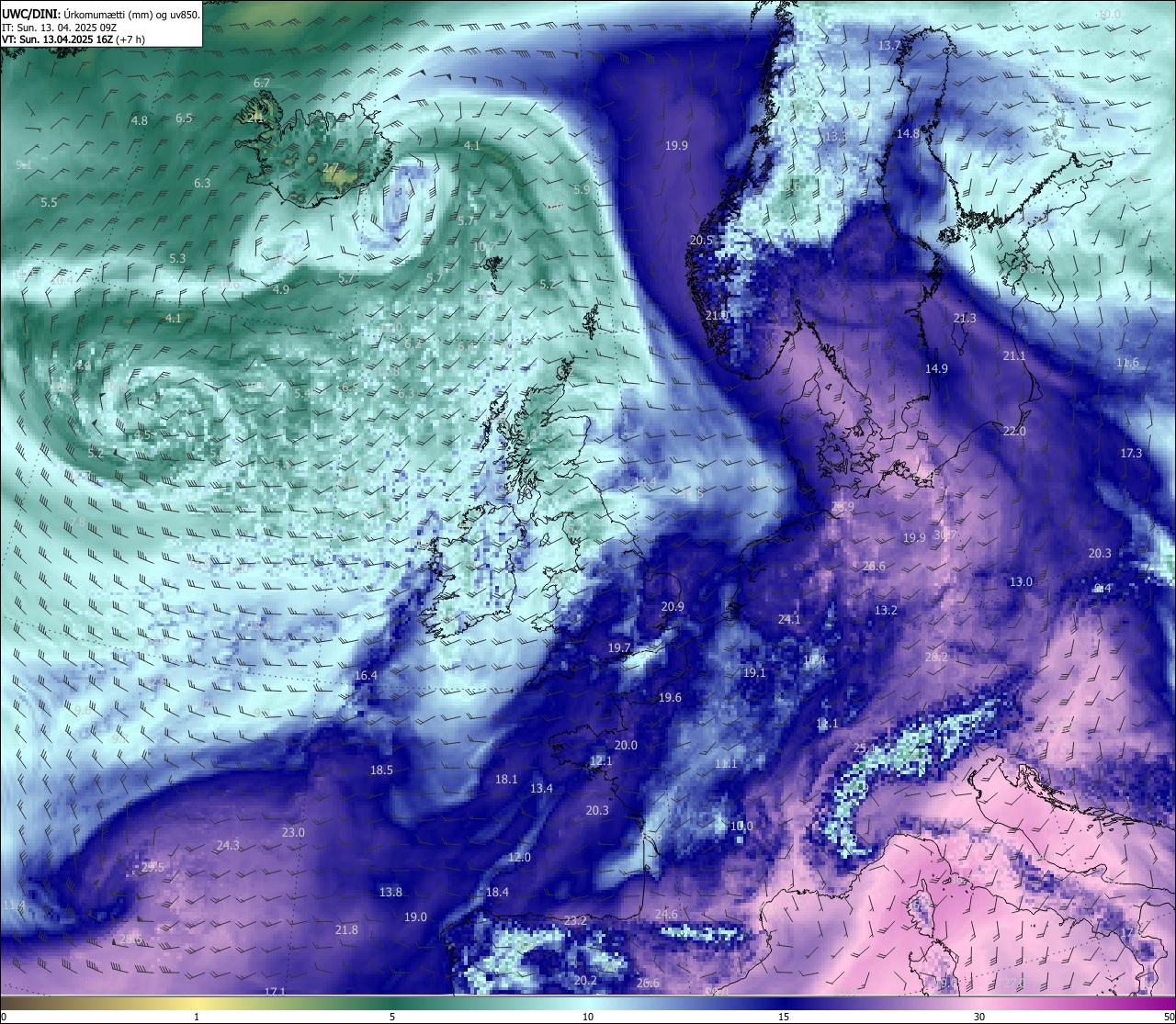Click the 50 tick label on the color scale
1176x1024 pixels.
tap(1169, 1017)
